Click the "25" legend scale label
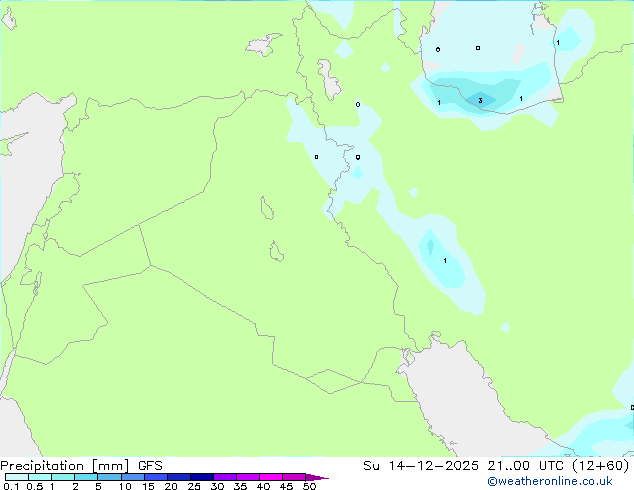Screen dimensions: 634x490 194,486
